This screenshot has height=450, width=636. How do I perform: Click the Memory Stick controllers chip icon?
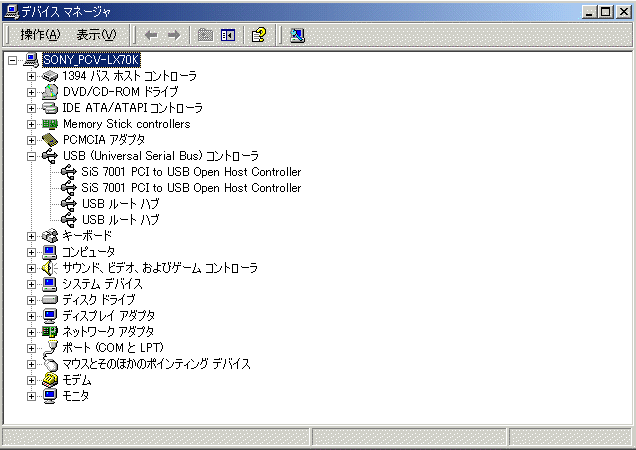click(50, 124)
